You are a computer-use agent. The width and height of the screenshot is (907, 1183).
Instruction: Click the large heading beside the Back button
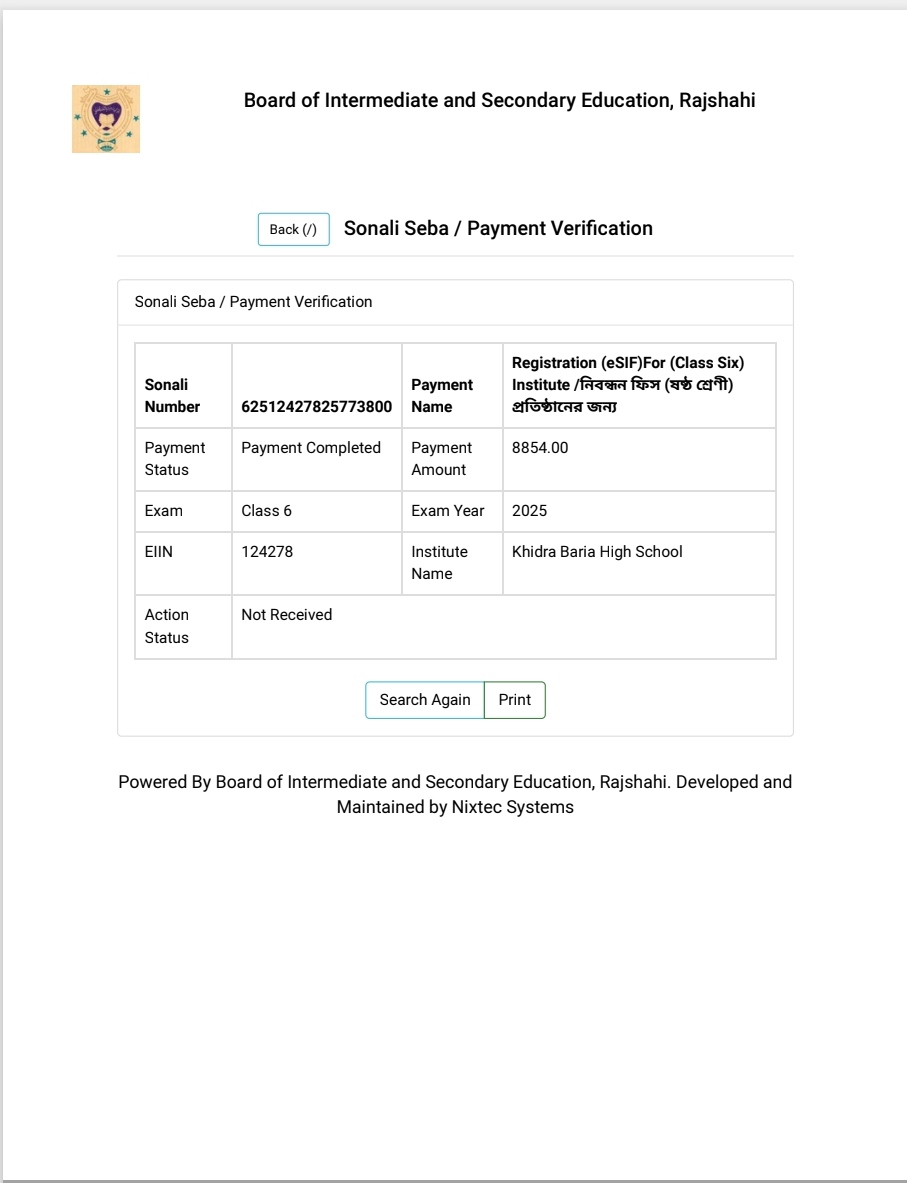498,228
